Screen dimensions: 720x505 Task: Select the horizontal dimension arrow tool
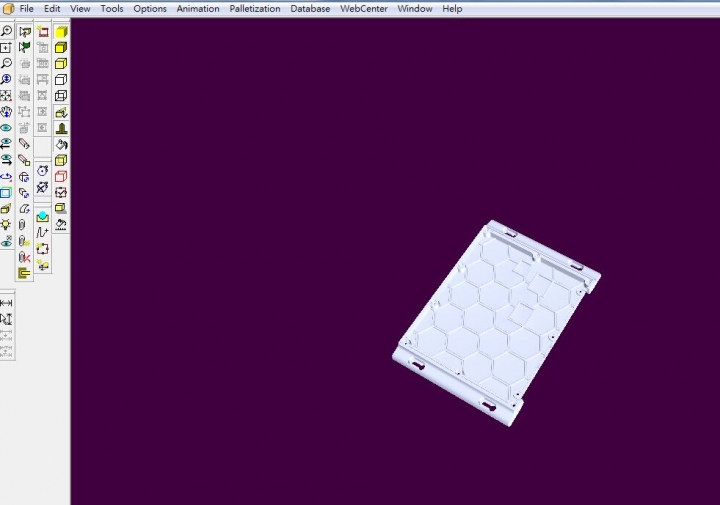click(6, 303)
